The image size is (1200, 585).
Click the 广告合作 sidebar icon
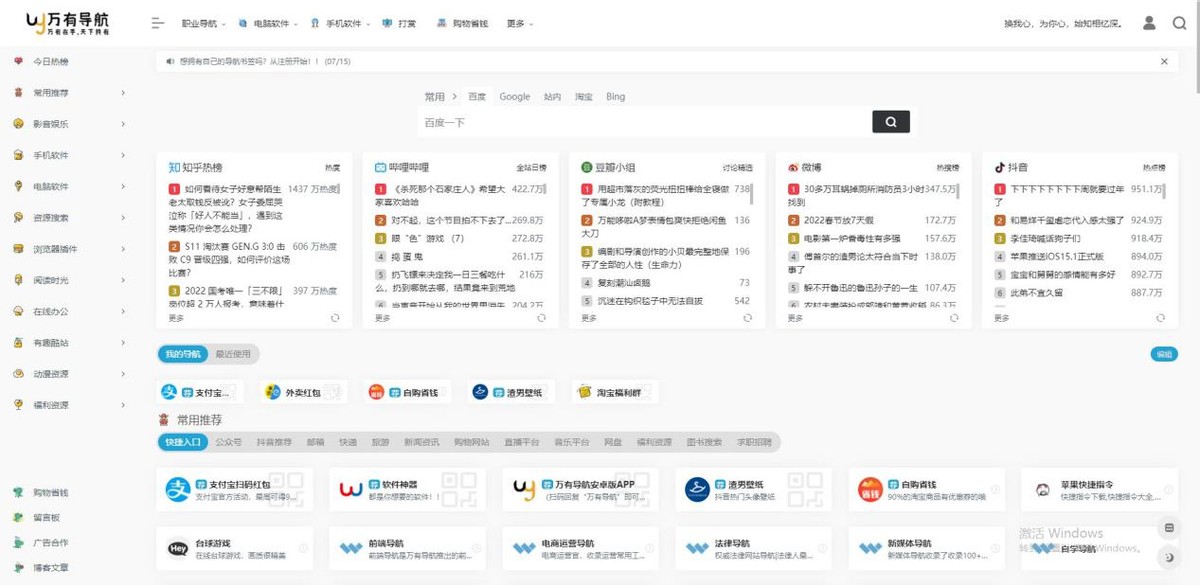[18, 543]
